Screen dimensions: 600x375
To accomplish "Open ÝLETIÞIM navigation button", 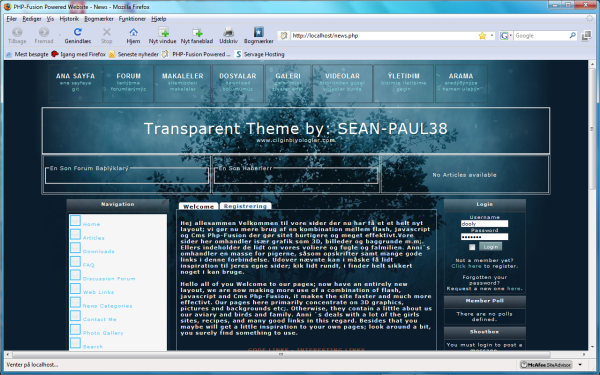I will point(403,83).
